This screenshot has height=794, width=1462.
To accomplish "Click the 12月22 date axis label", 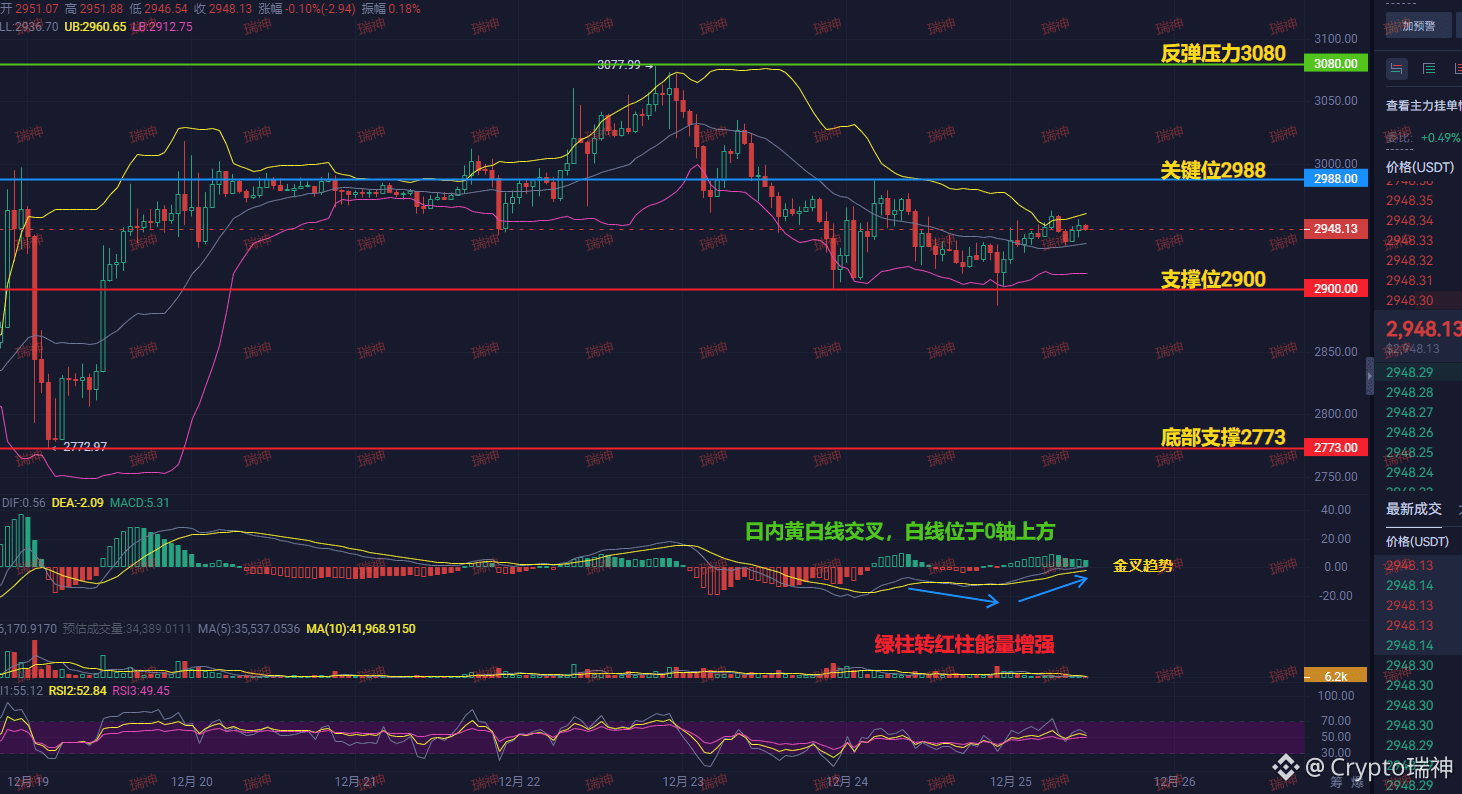I will (519, 781).
